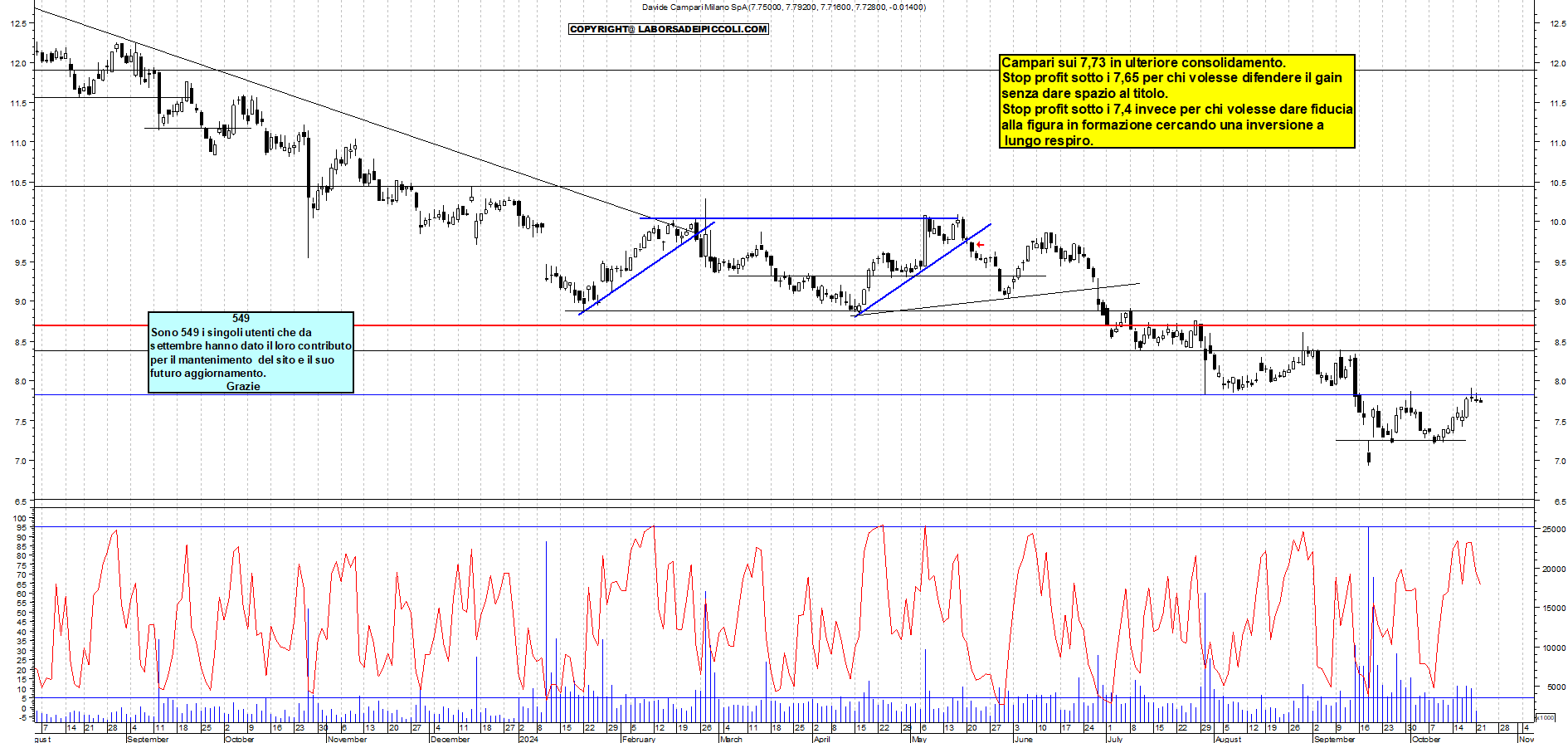The height and width of the screenshot is (743, 1568).
Task: Click the word 'Grazie' in the cyan box
Action: coord(243,386)
